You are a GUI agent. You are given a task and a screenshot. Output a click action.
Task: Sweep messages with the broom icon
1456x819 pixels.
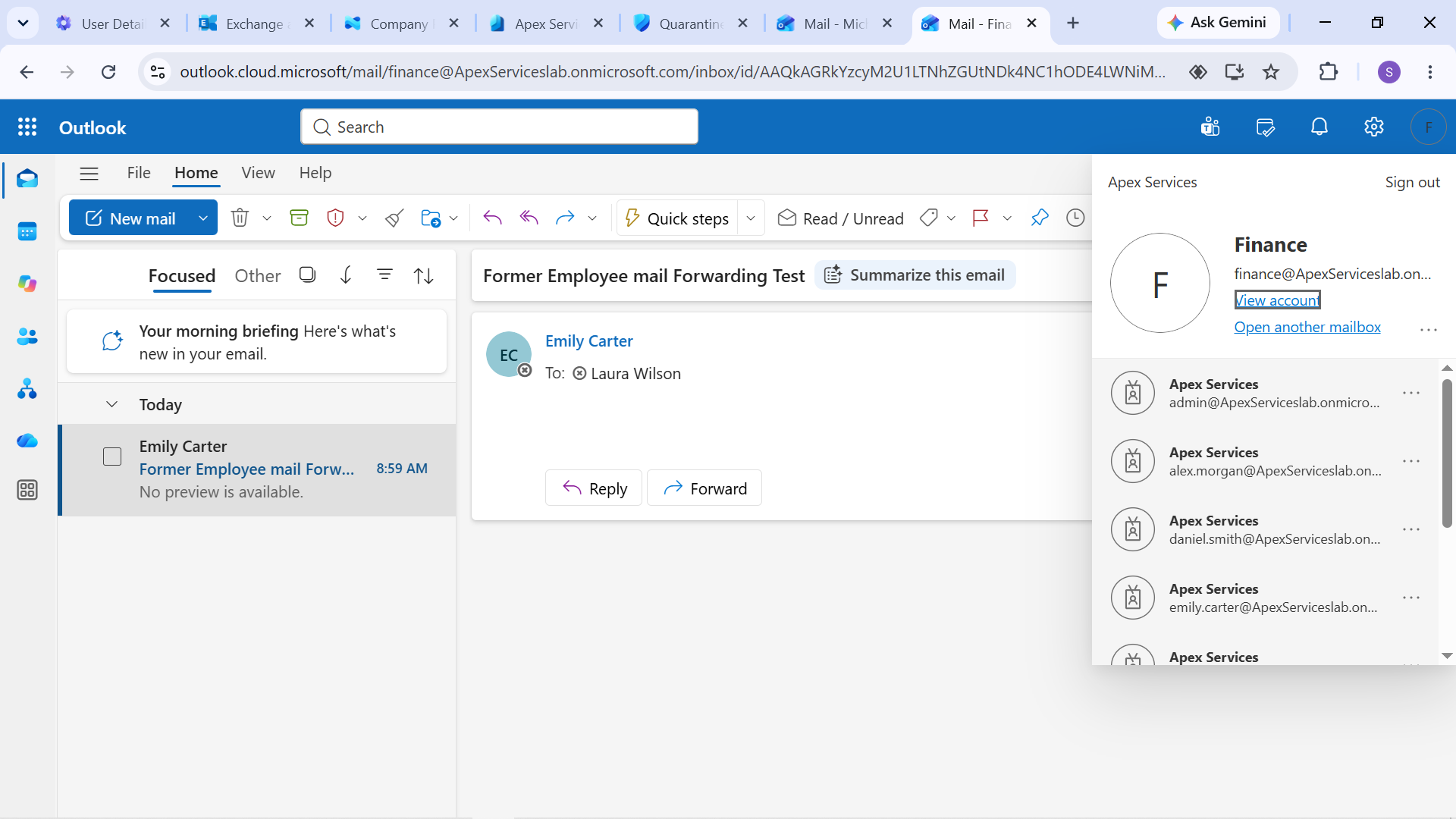pos(394,218)
